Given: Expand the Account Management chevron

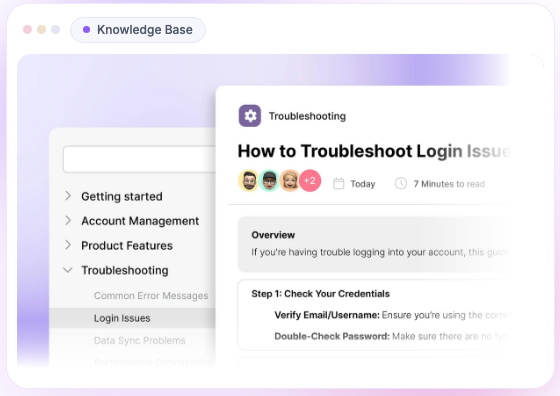Looking at the screenshot, I should click(x=68, y=220).
